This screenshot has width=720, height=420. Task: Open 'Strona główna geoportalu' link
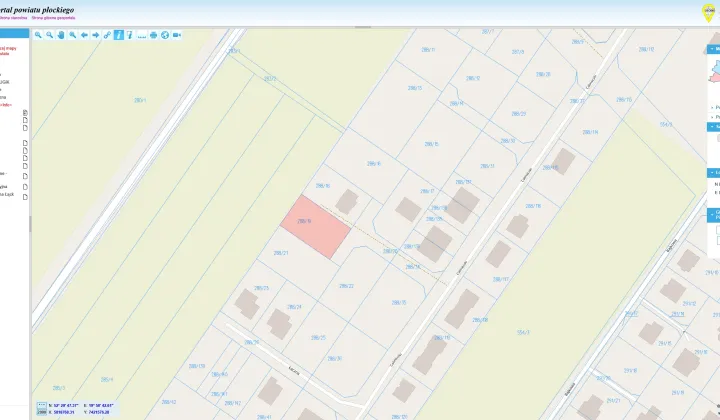[x=53, y=18]
